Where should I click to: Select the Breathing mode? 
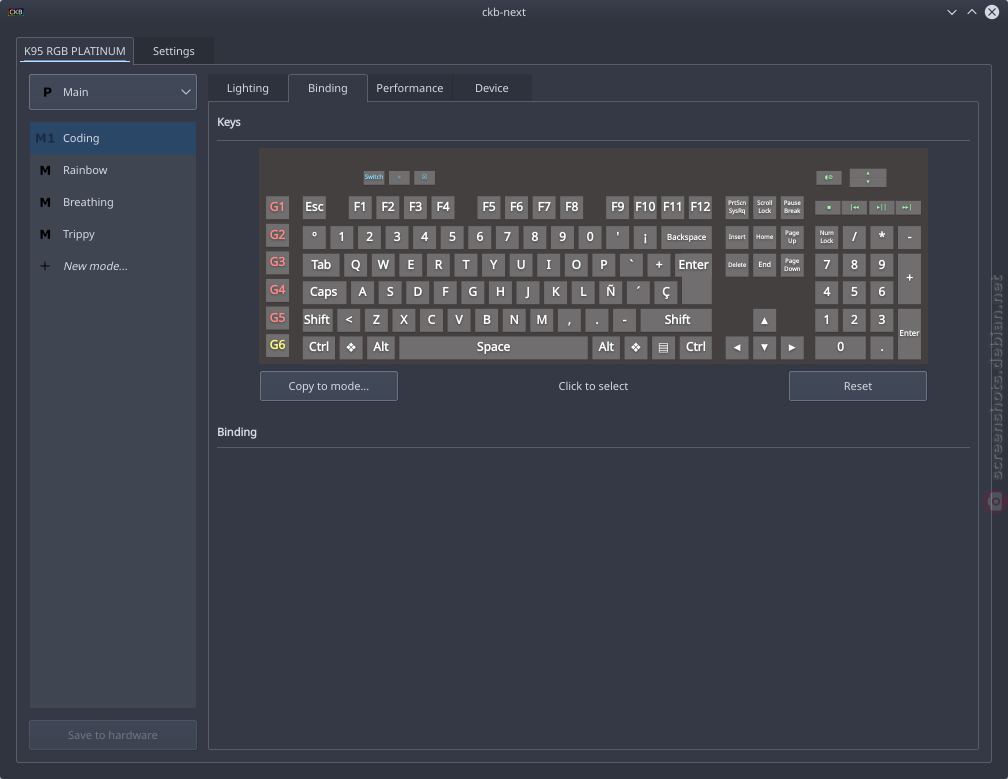pos(113,202)
